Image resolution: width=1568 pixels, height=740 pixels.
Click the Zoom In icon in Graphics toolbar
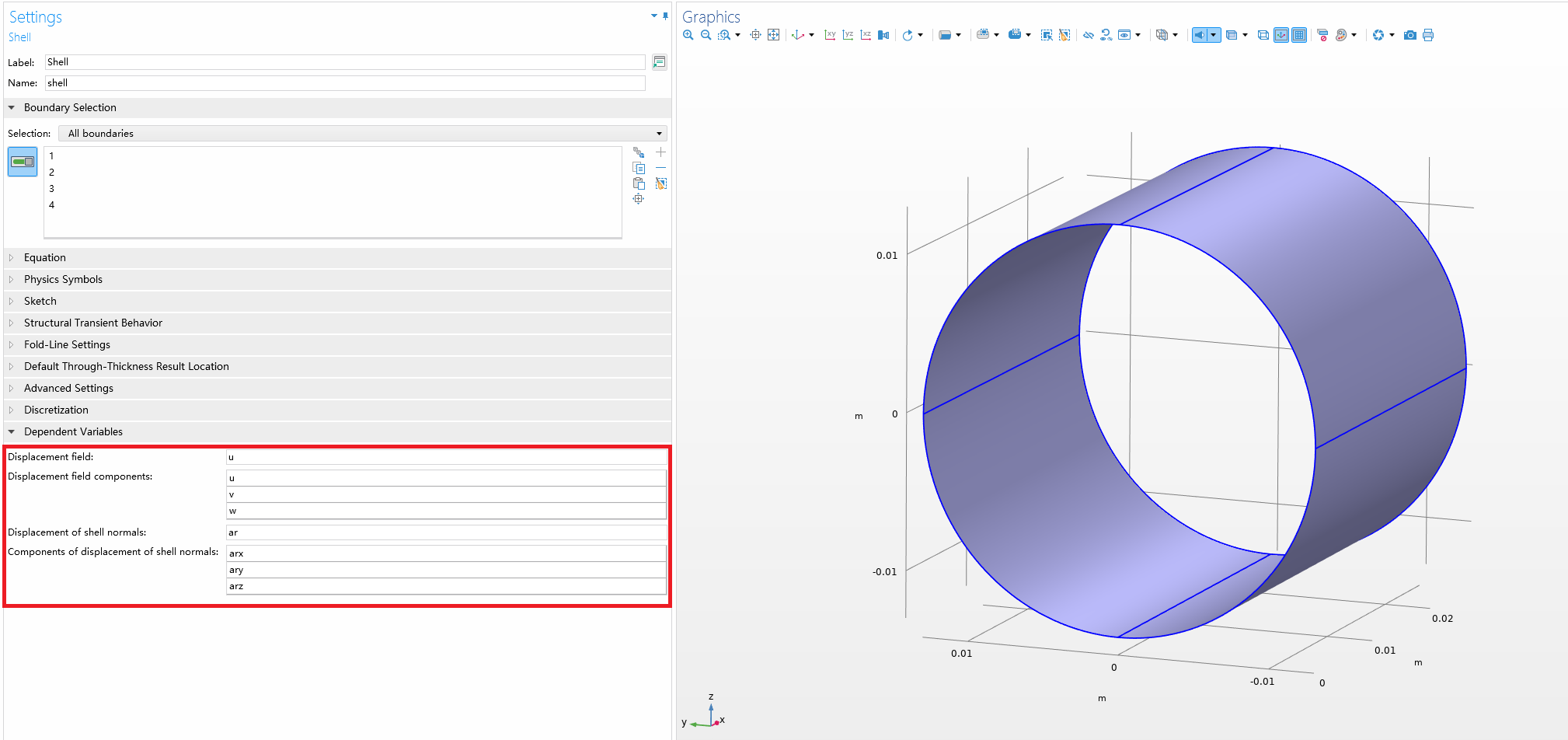[688, 35]
